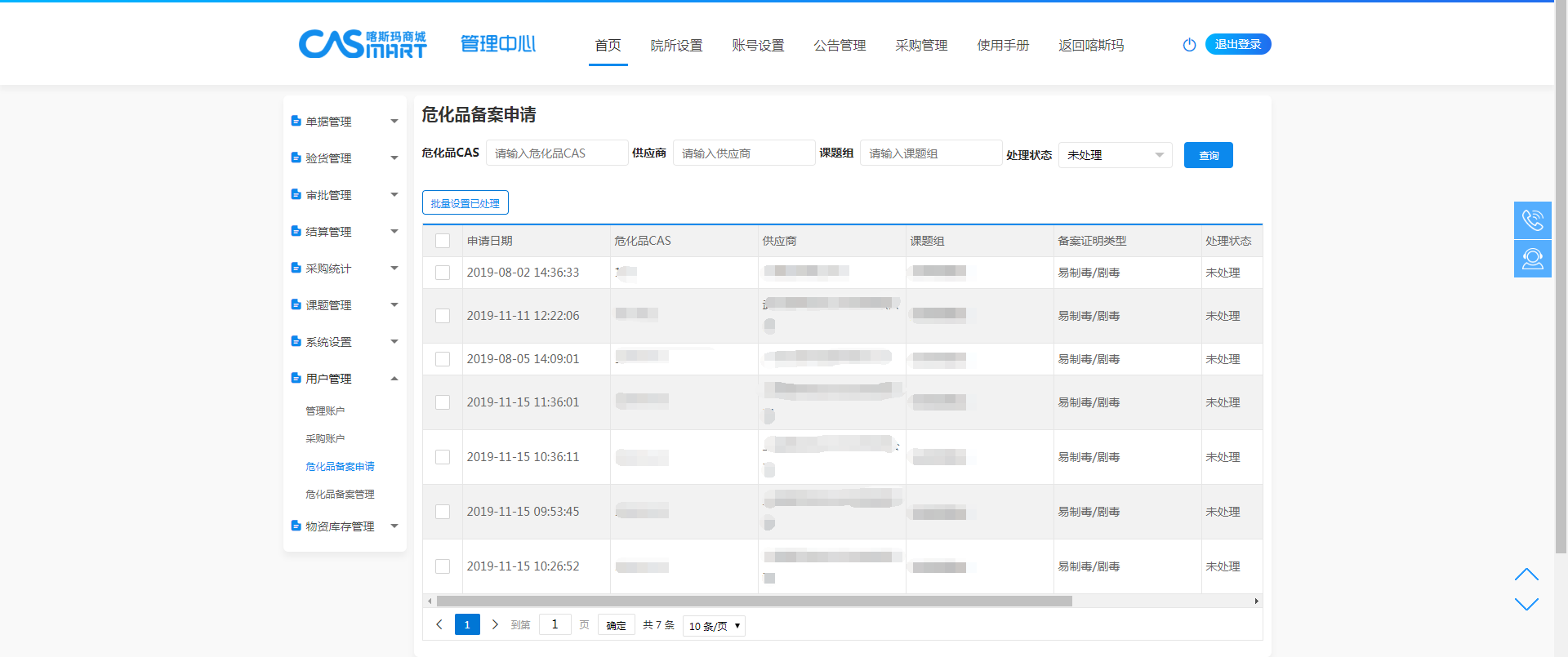Open the customer service headset icon
Image resolution: width=1568 pixels, height=657 pixels.
pyautogui.click(x=1532, y=259)
